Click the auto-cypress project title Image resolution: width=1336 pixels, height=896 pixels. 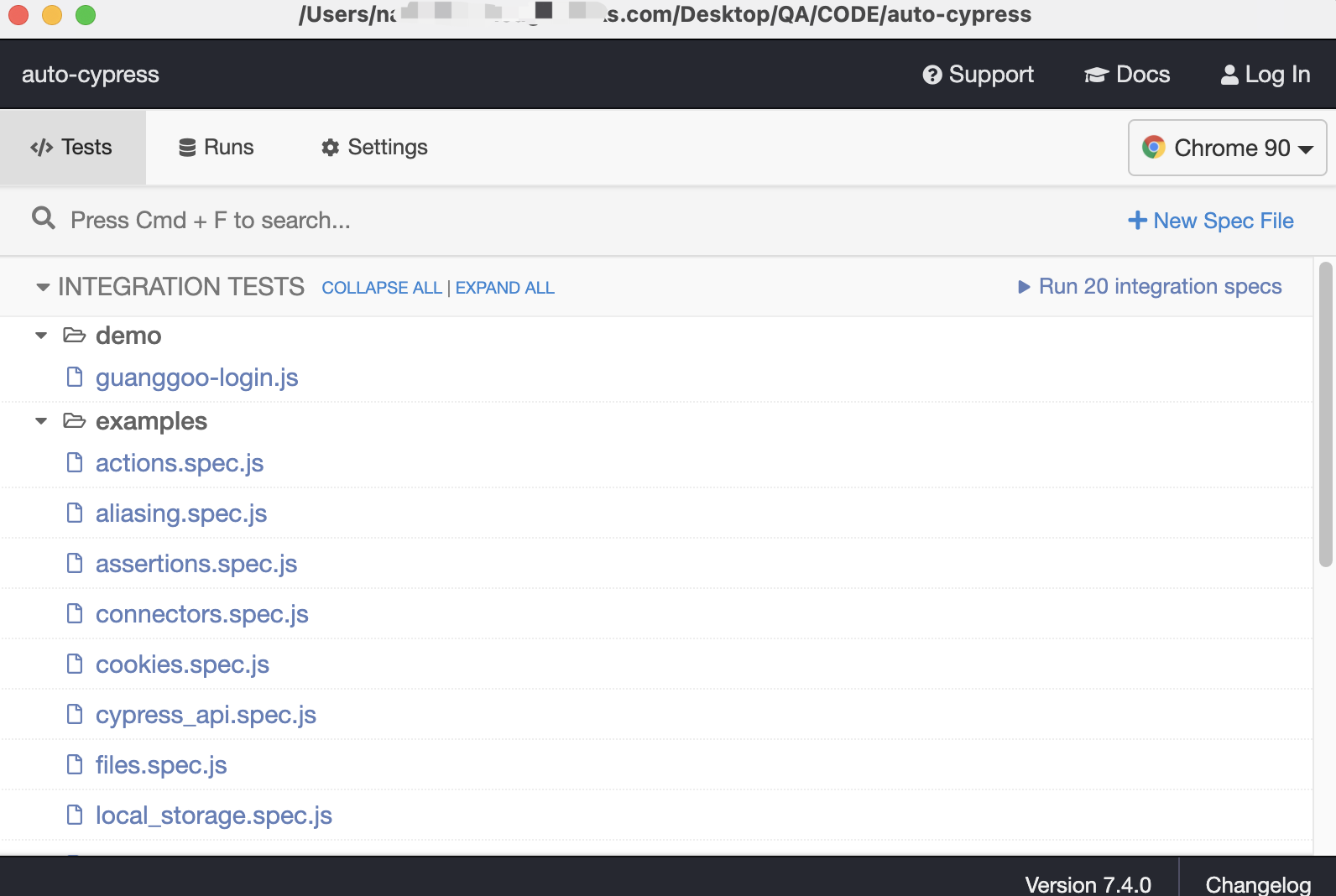[91, 75]
